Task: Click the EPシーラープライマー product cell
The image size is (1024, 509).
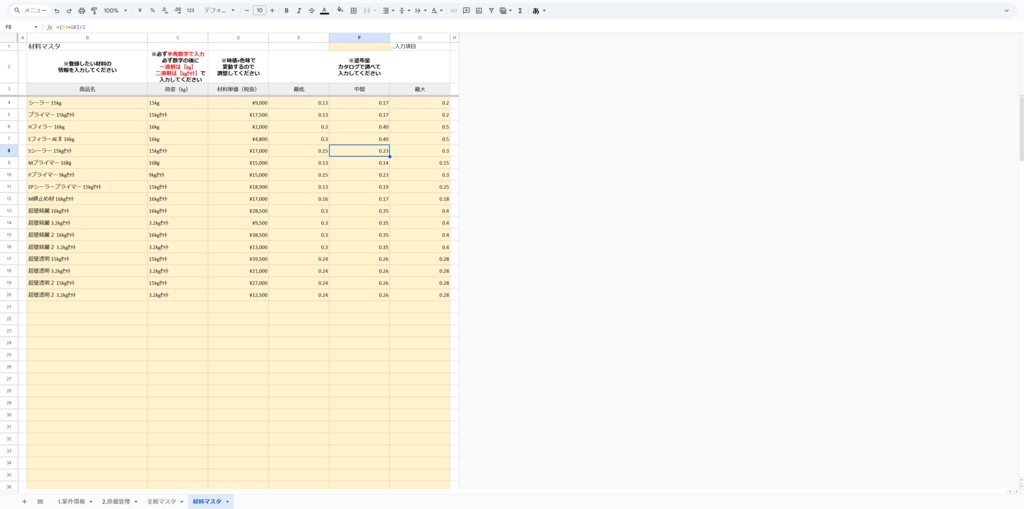Action: point(87,187)
